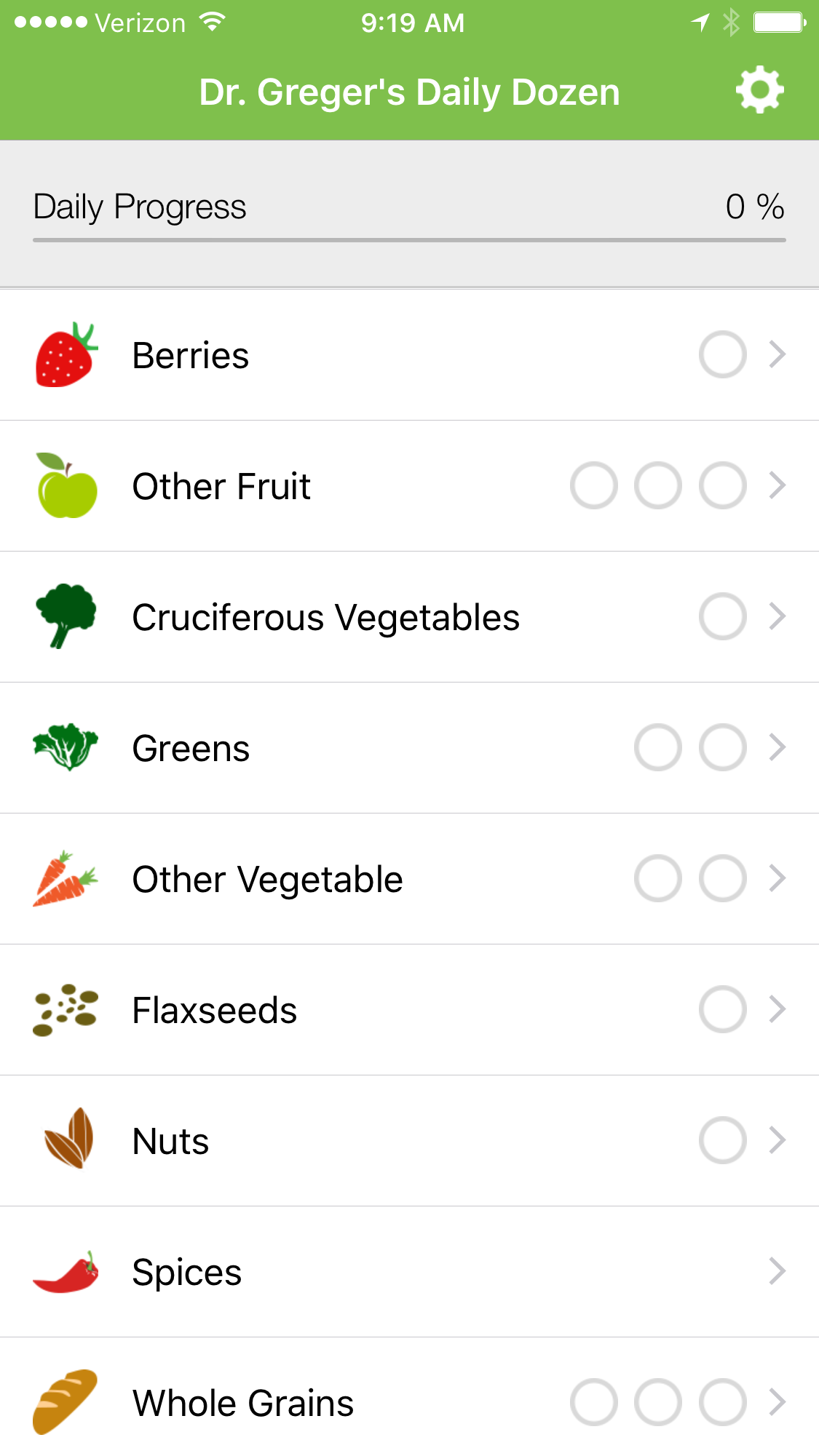
Task: Tap the green apple icon
Action: [66, 486]
